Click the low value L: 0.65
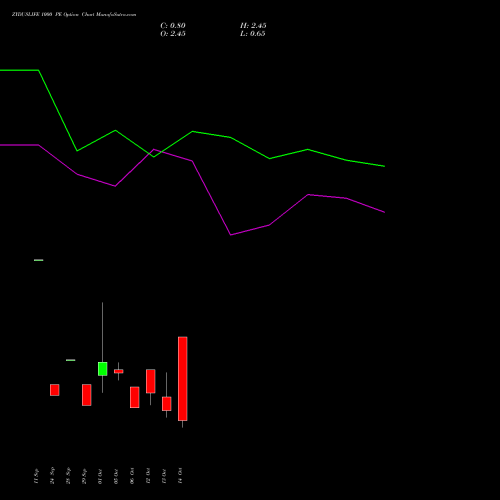This screenshot has width=500, height=500. 253,34
